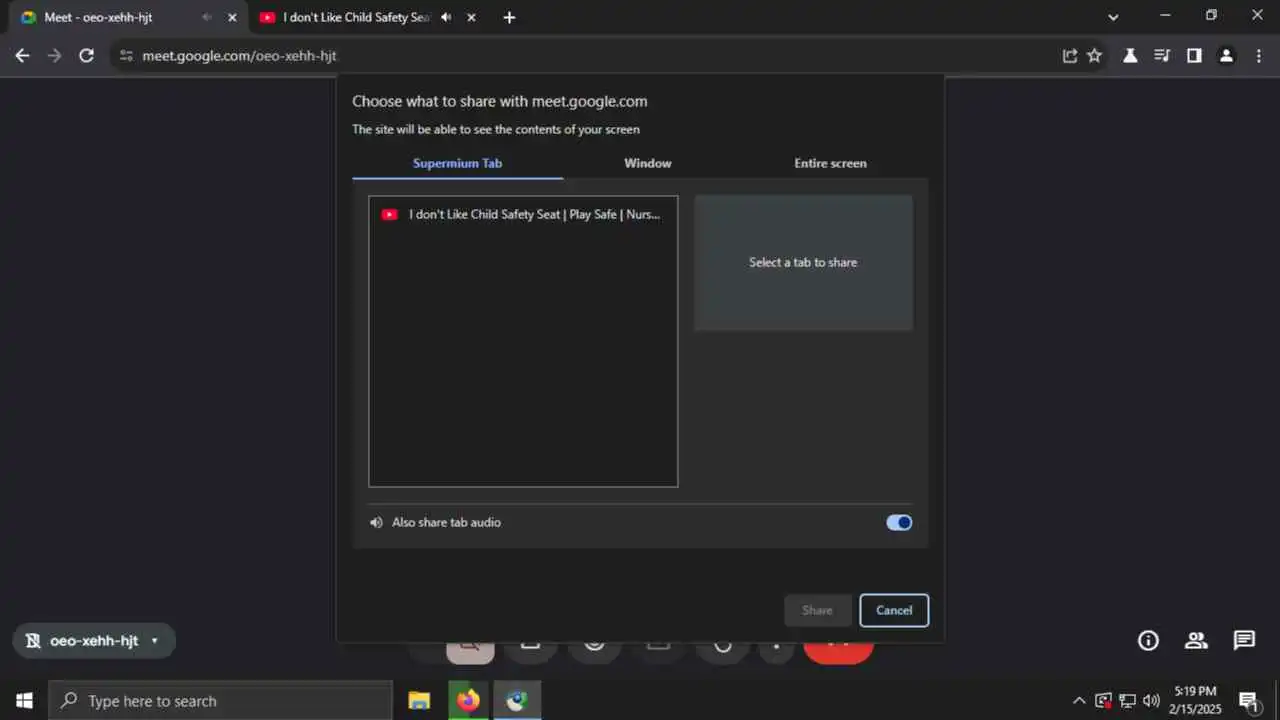Screen dimensions: 1280x720
Task: Open the browser profile avatar
Action: [x=1226, y=56]
